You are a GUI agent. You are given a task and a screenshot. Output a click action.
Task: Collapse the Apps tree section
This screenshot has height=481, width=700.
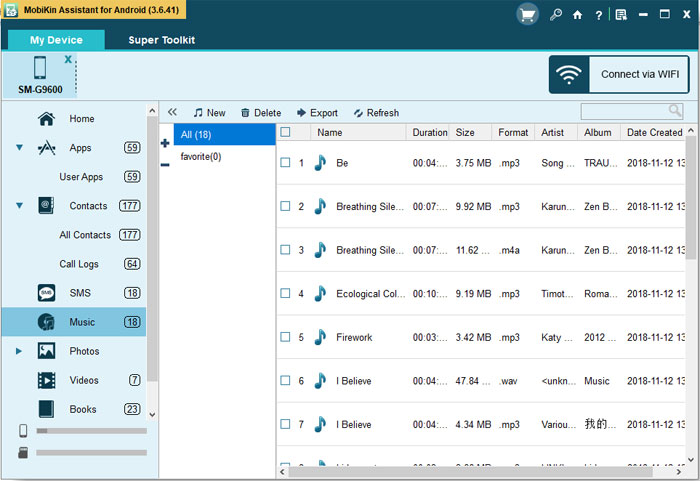(x=20, y=148)
